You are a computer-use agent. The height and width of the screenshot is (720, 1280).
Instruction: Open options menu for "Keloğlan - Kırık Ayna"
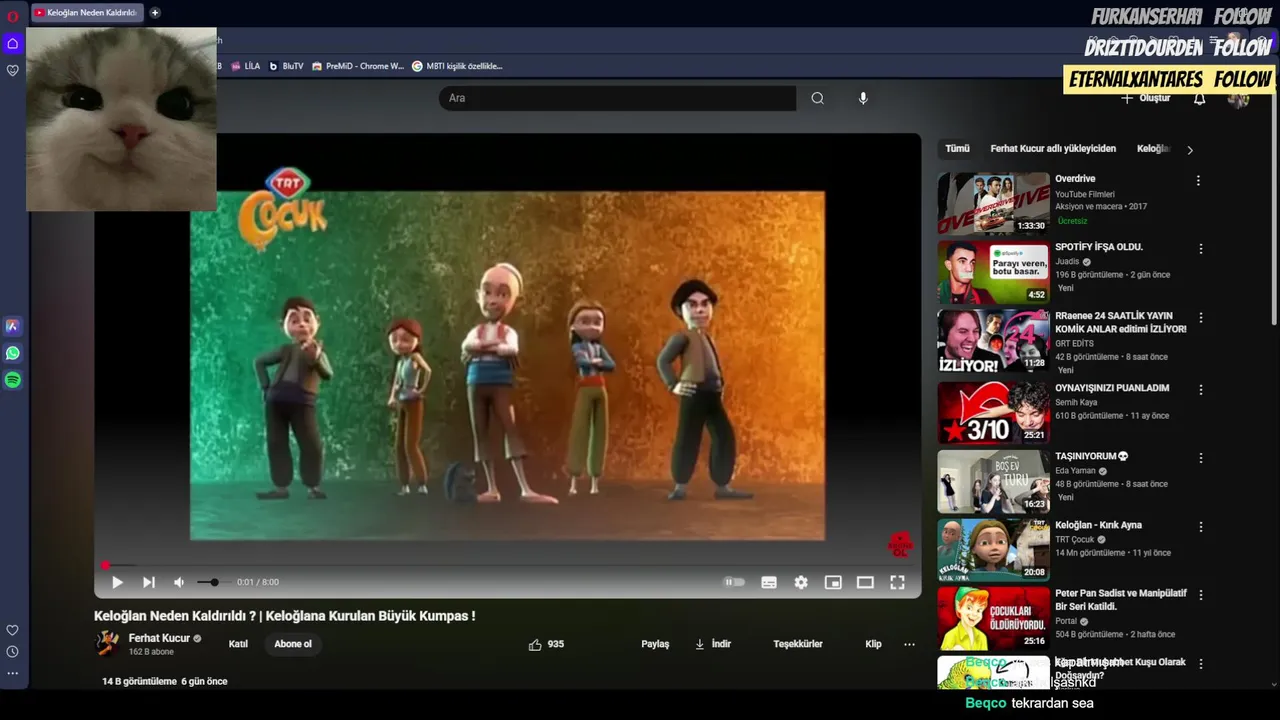point(1201,527)
